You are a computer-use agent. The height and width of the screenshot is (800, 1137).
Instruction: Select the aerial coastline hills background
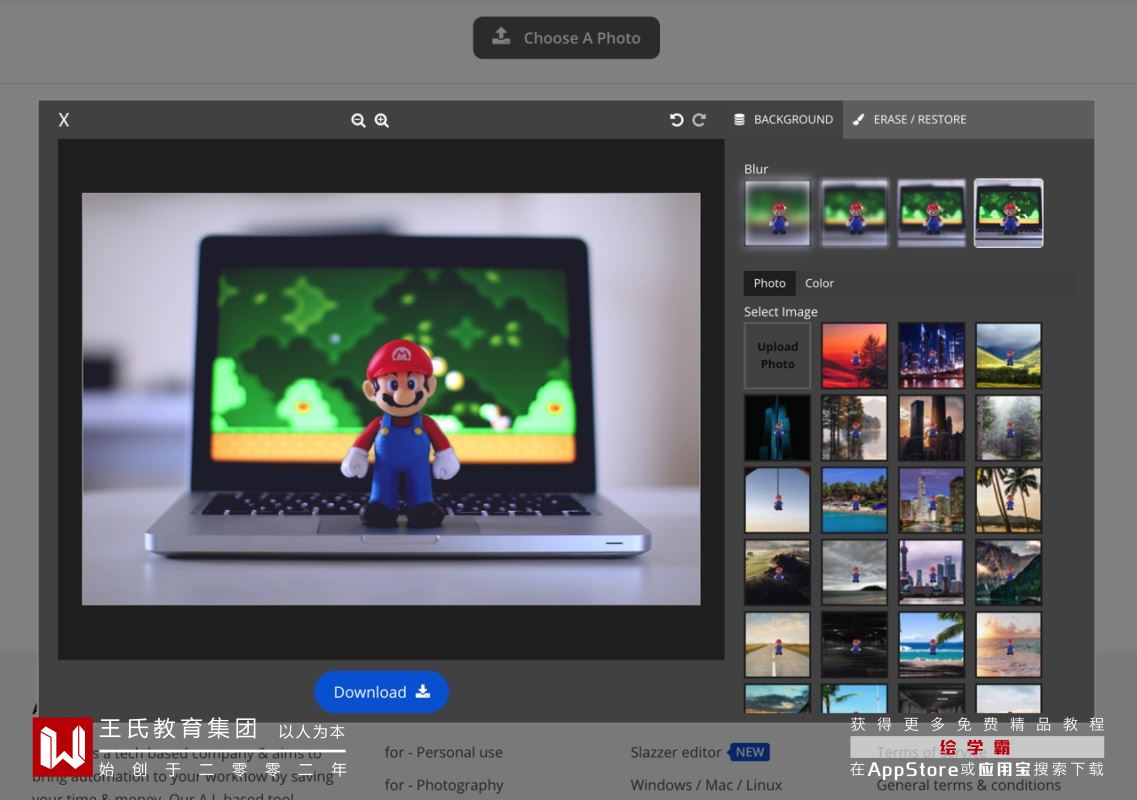tap(777, 572)
